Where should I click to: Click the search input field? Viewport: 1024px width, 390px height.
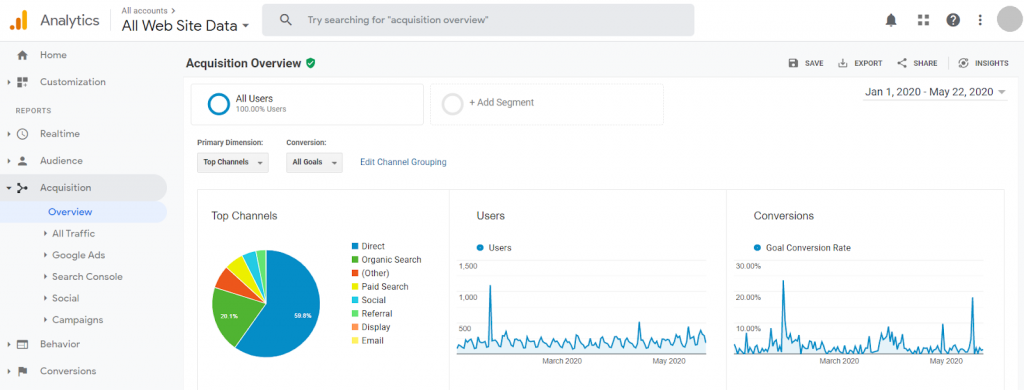pyautogui.click(x=478, y=20)
